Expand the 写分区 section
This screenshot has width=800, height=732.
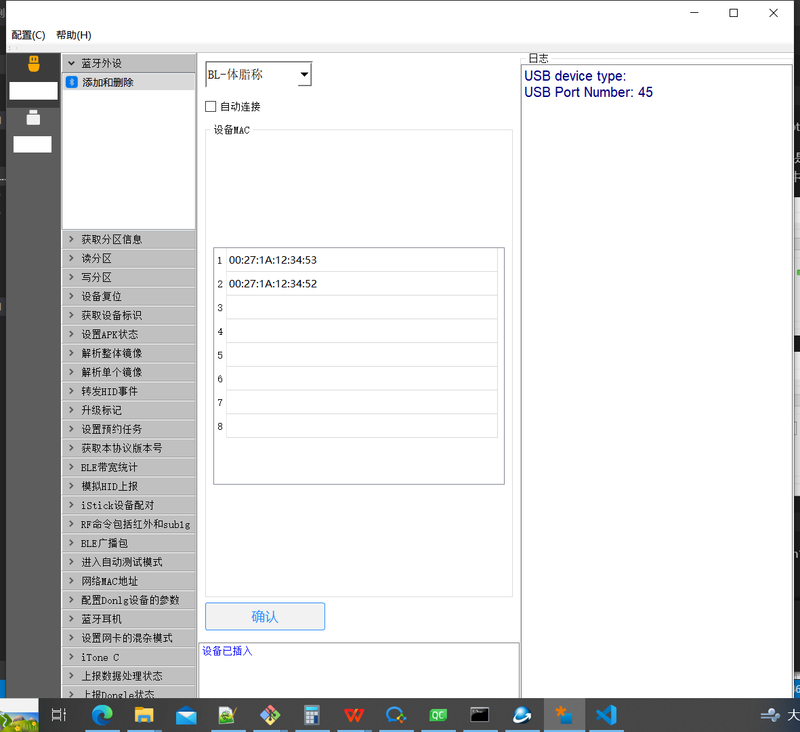(x=129, y=277)
